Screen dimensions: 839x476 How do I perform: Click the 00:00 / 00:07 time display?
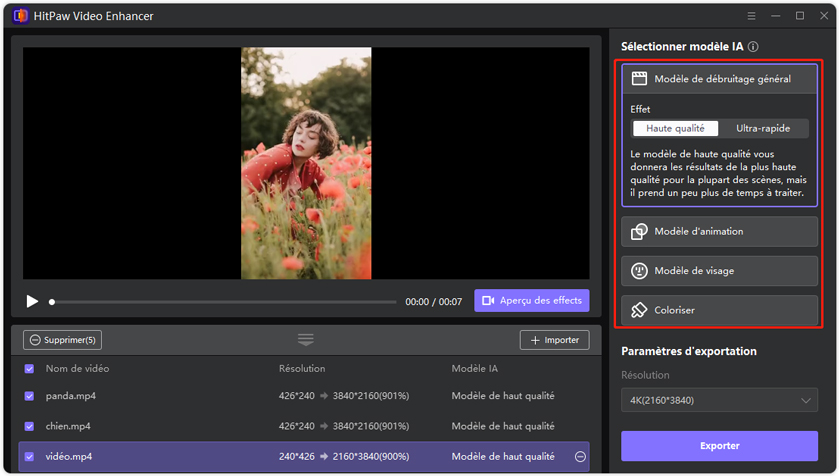pos(433,302)
